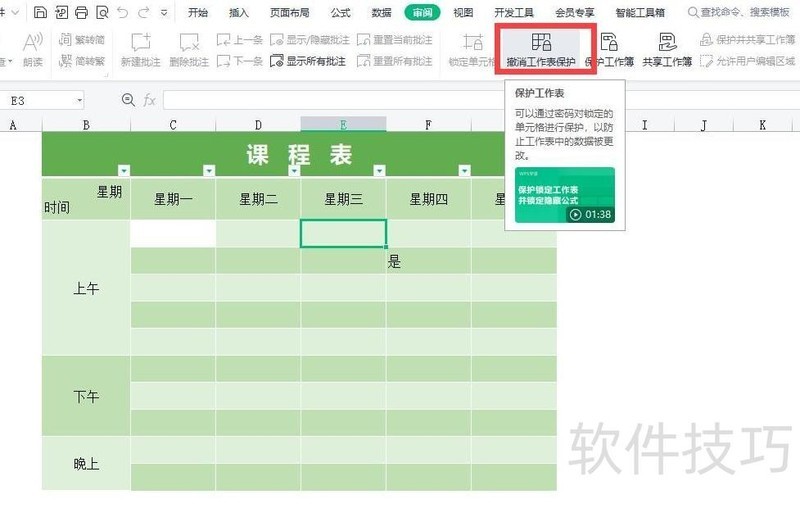Open the filter dropdown in column F

[x=464, y=170]
